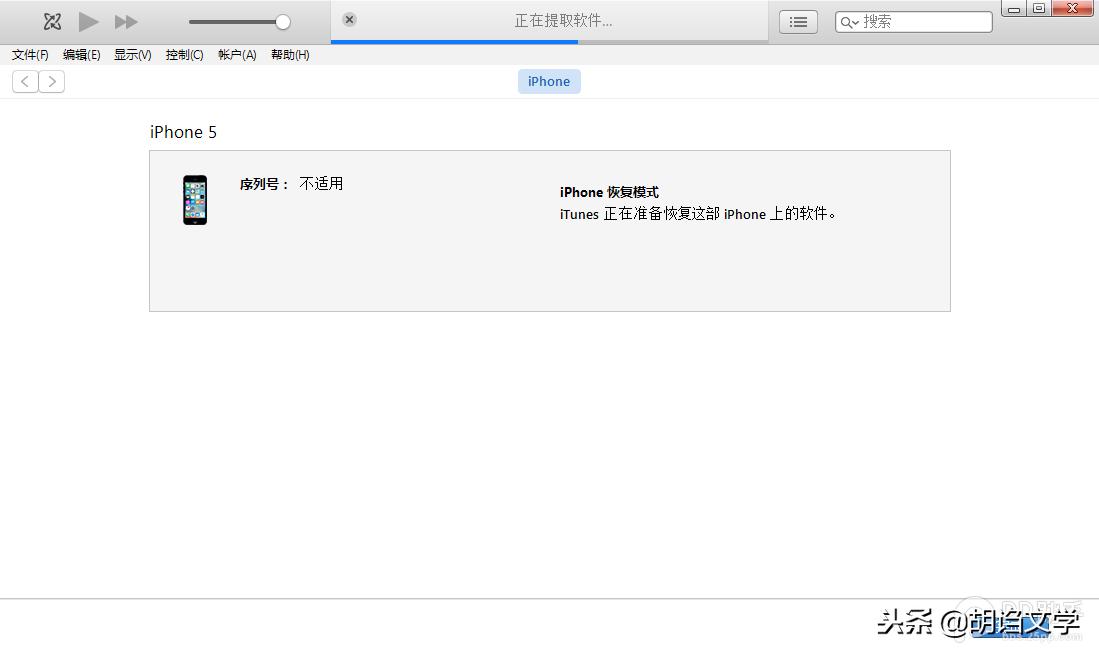Cancel software extraction with the X icon

pos(350,20)
